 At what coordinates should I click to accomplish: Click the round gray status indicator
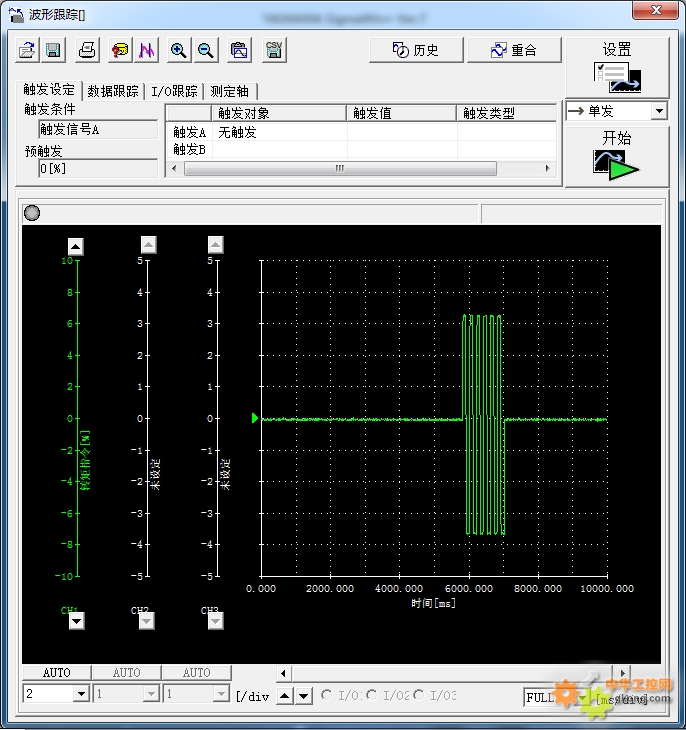[x=32, y=213]
